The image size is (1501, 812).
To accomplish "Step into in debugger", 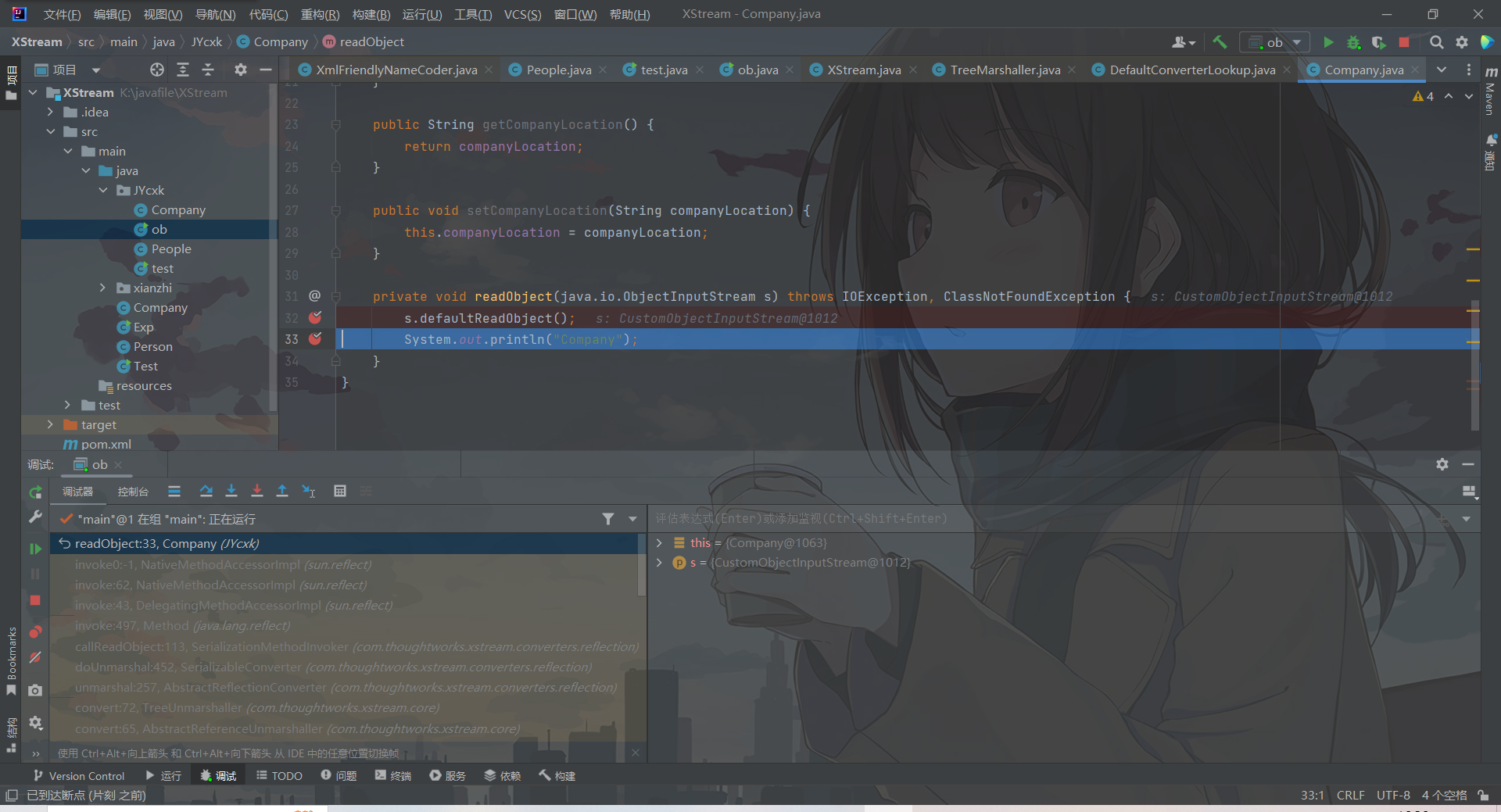I will point(231,491).
